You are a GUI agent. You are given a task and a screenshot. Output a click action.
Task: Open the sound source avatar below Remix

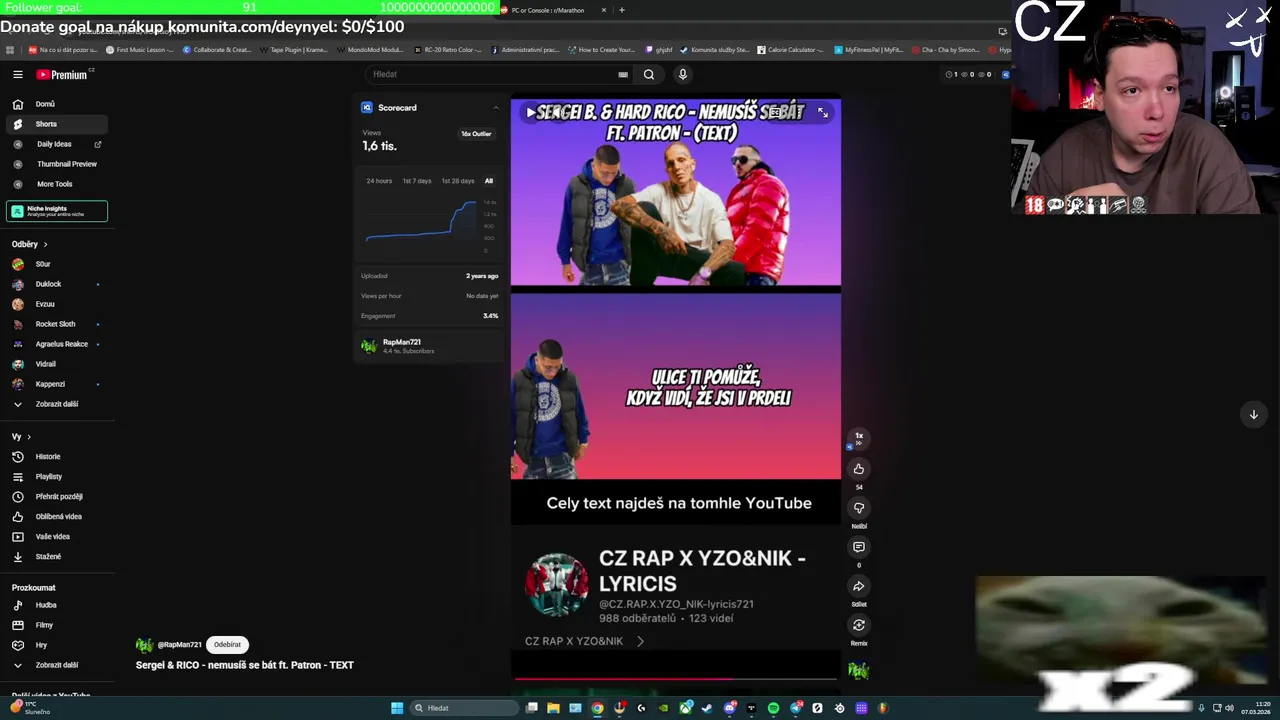click(x=859, y=670)
